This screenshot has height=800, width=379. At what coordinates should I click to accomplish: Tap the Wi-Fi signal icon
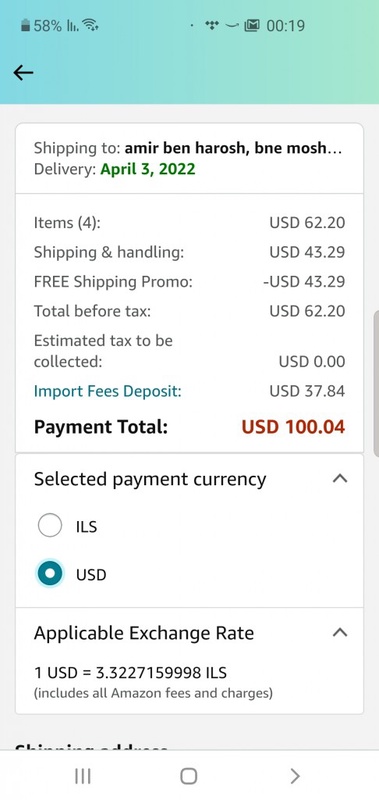[90, 25]
